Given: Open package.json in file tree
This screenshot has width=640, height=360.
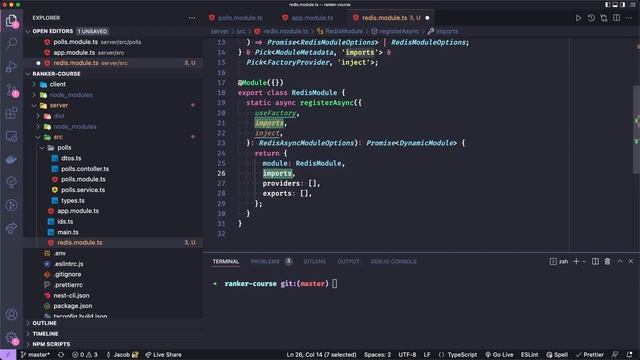Looking at the screenshot, I should [x=73, y=306].
